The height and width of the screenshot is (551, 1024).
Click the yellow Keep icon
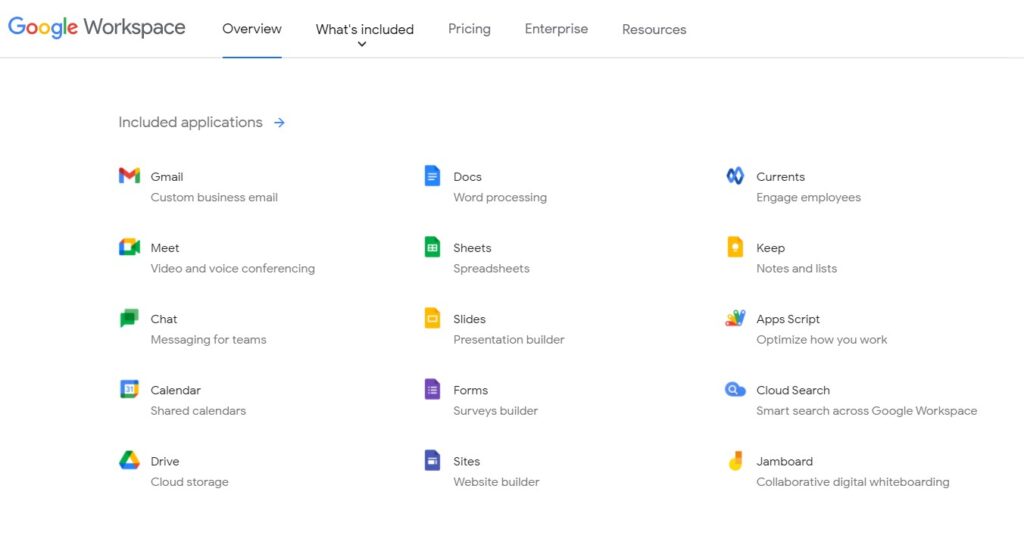click(735, 247)
